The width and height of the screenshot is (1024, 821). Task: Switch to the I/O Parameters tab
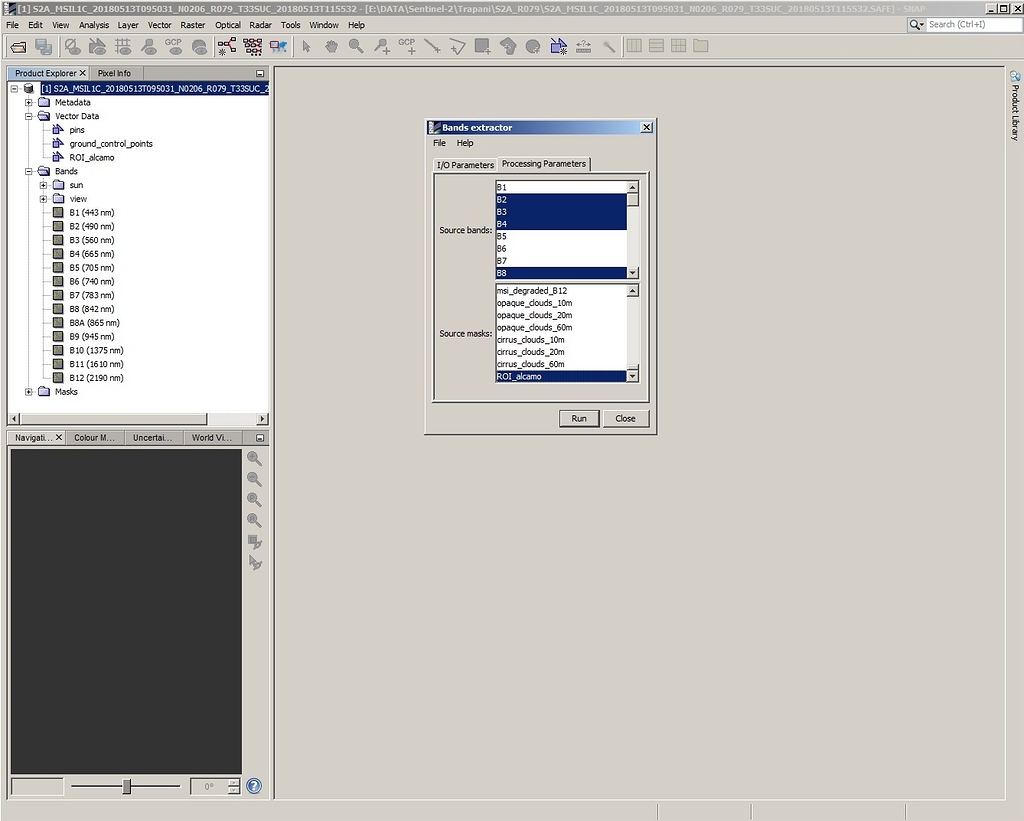(x=464, y=165)
